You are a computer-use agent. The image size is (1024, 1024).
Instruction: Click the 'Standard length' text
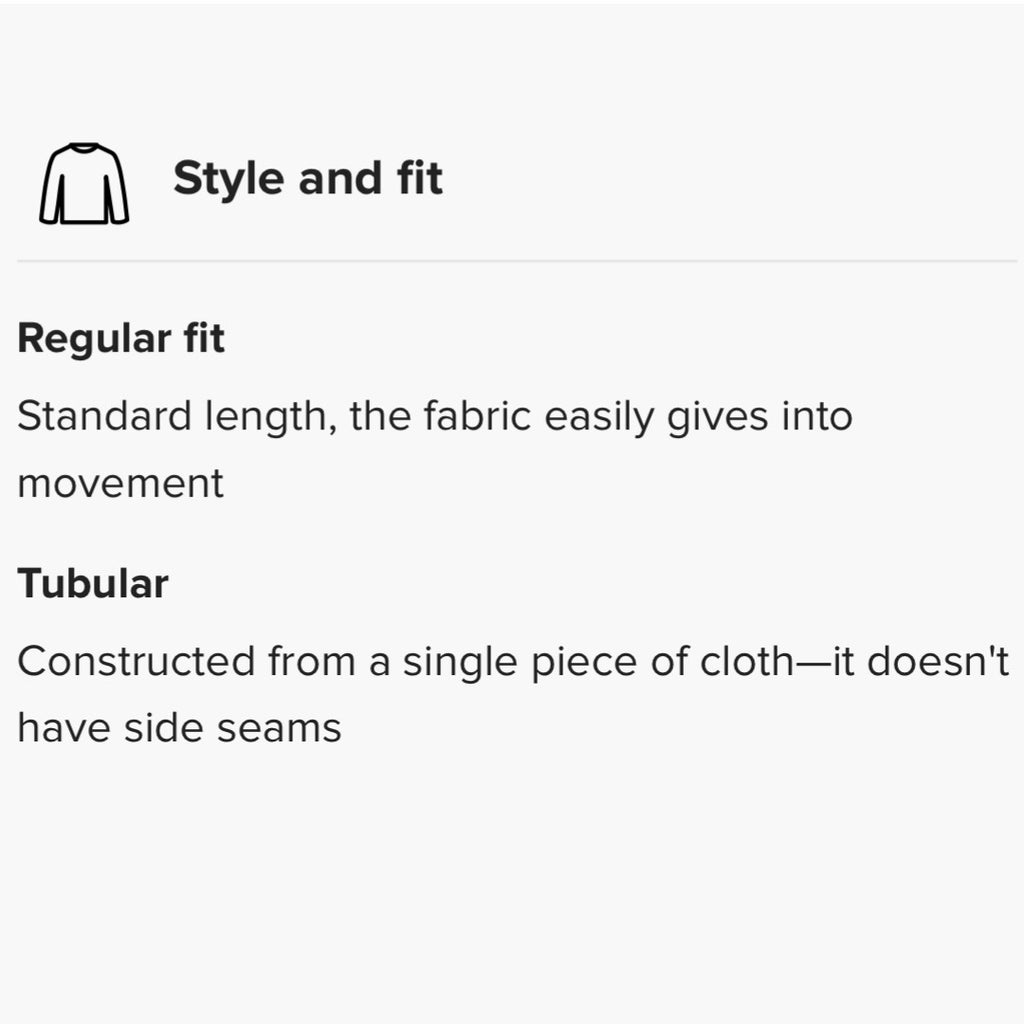click(x=172, y=417)
